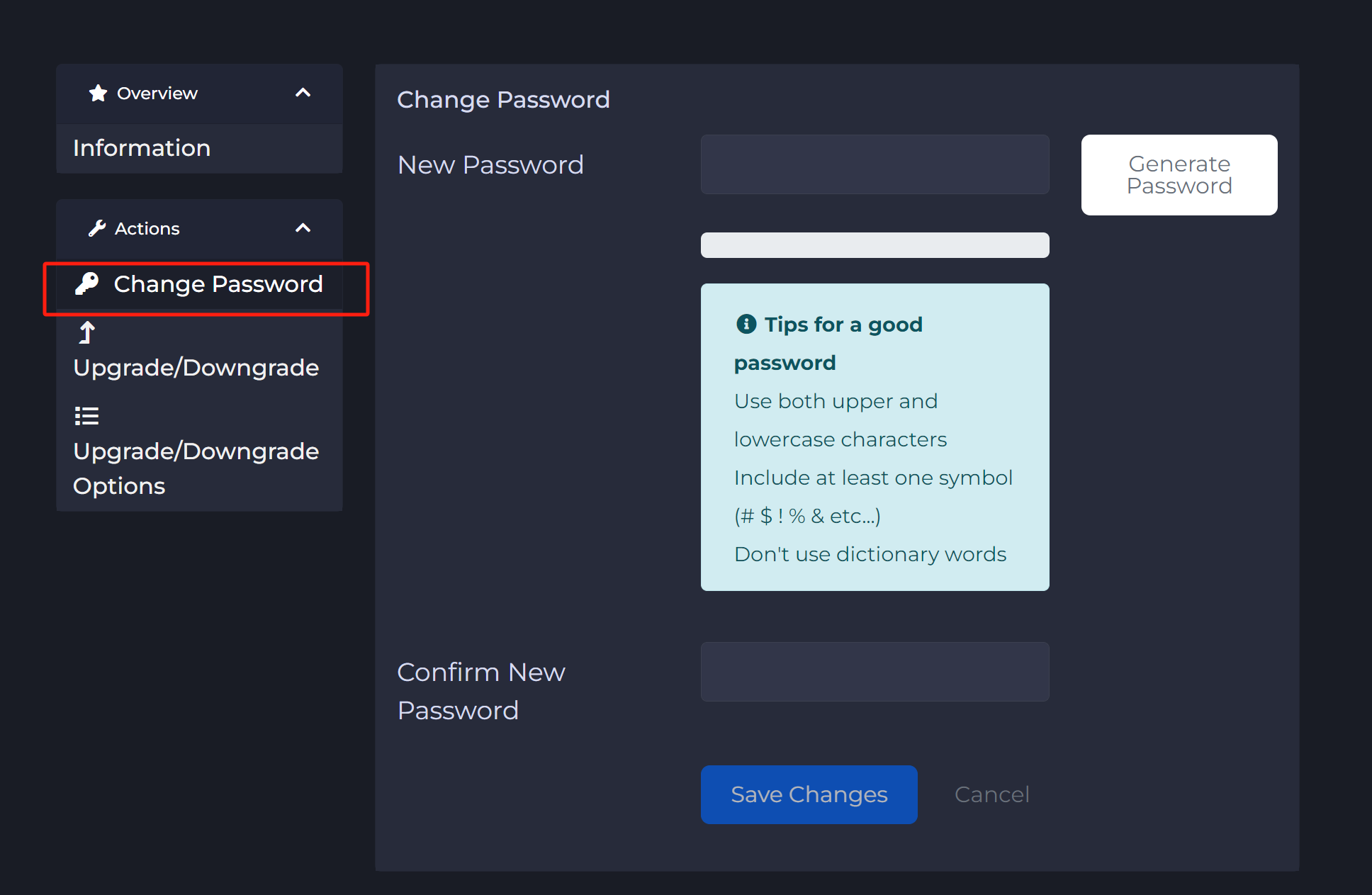Click the Tips for a good password heading

pyautogui.click(x=828, y=344)
